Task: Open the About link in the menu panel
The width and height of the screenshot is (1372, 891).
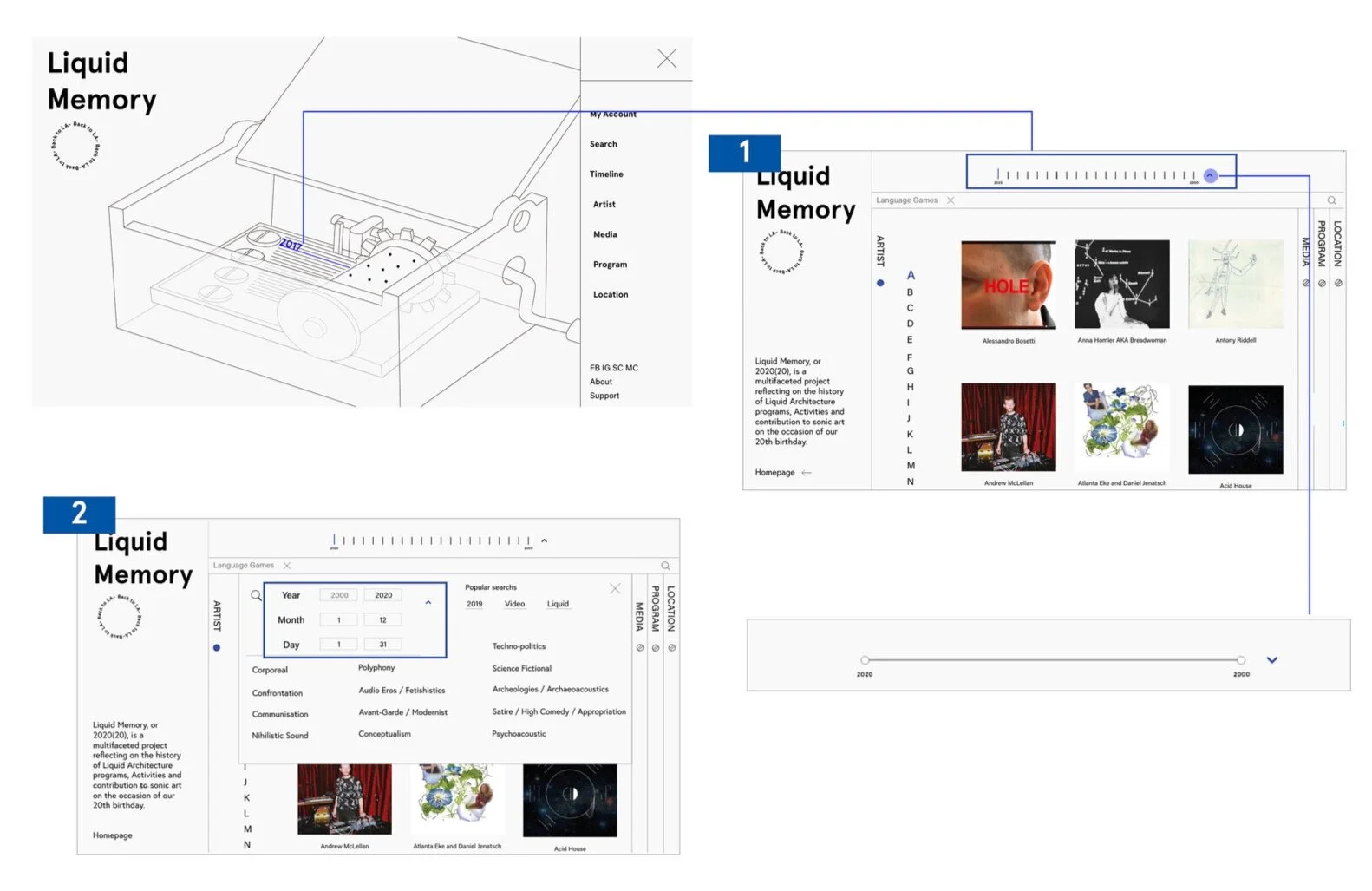Action: click(601, 382)
